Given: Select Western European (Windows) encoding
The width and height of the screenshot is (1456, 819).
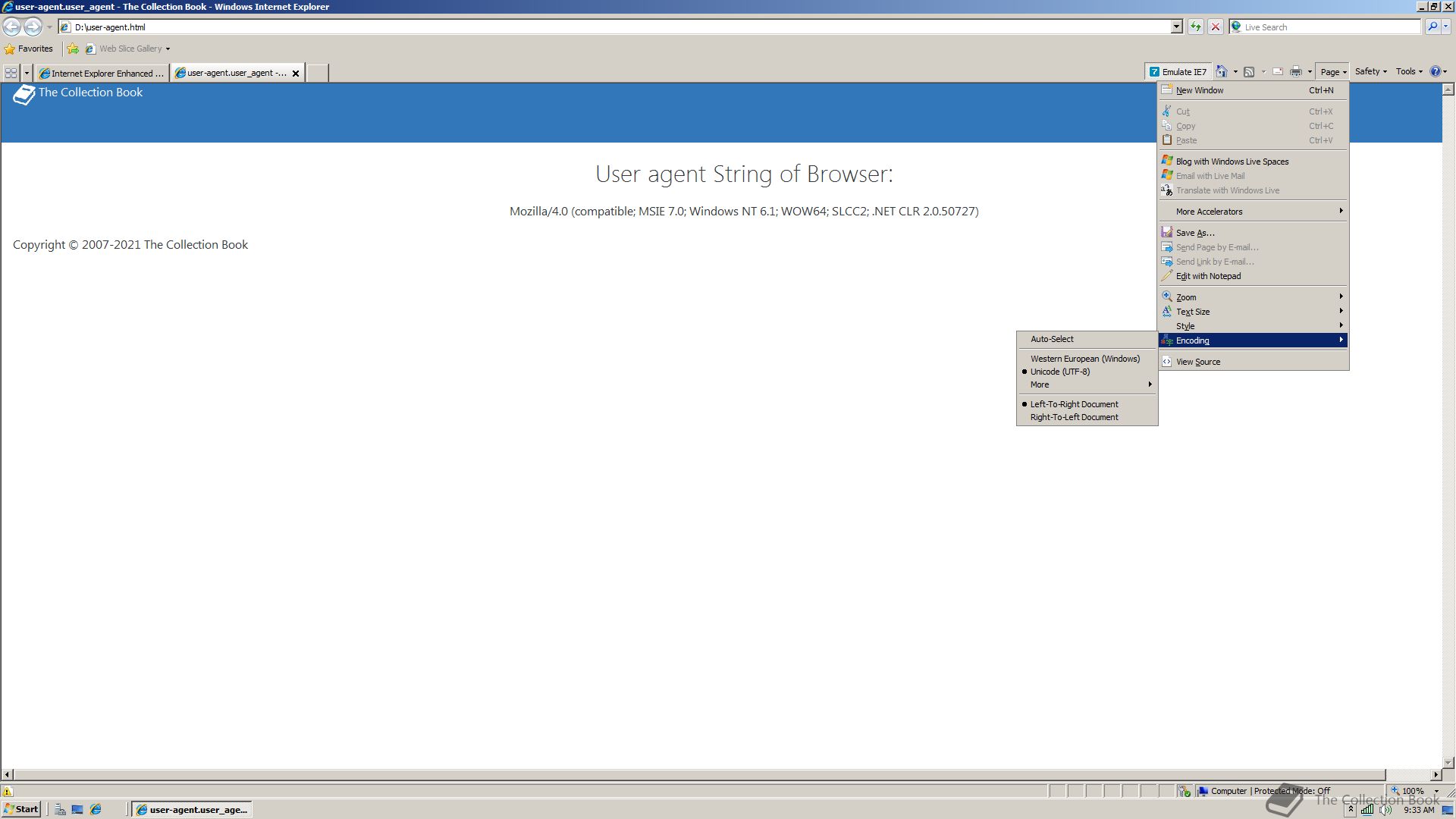Looking at the screenshot, I should pyautogui.click(x=1087, y=359).
